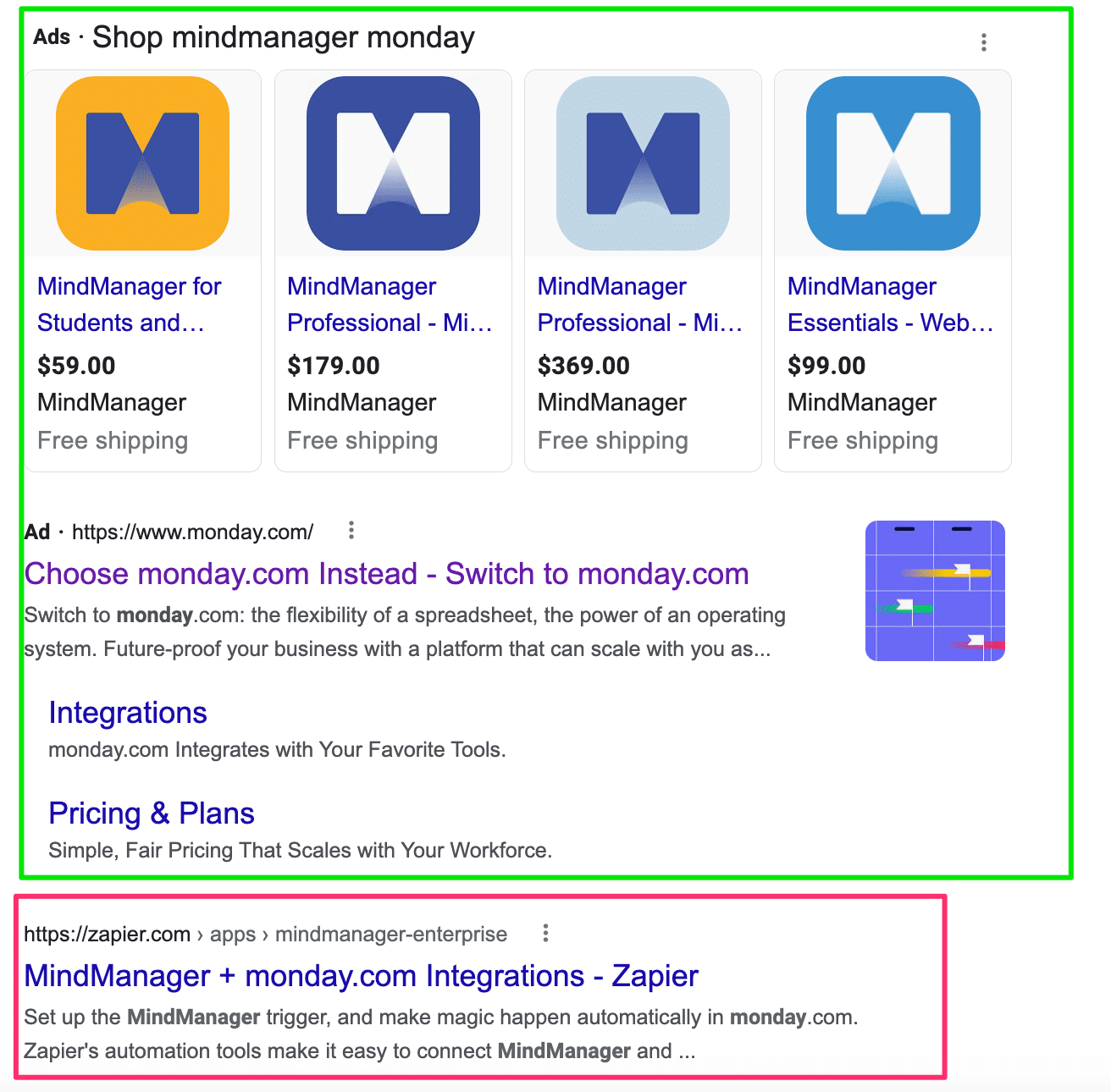Open the Integrations sitelink

128,713
